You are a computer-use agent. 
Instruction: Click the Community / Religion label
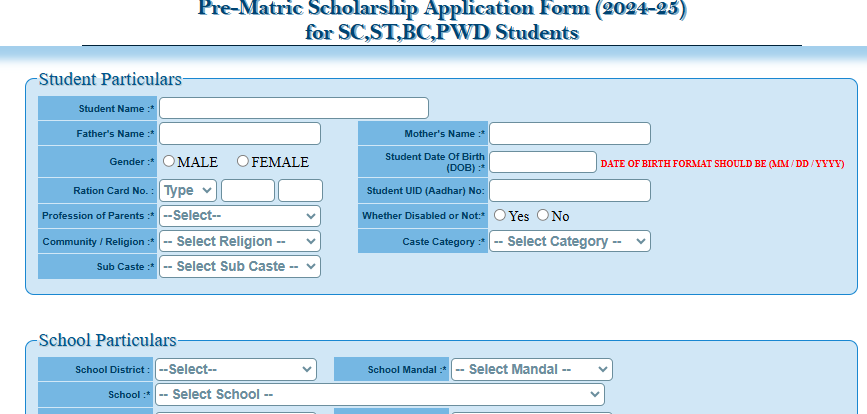coord(98,242)
